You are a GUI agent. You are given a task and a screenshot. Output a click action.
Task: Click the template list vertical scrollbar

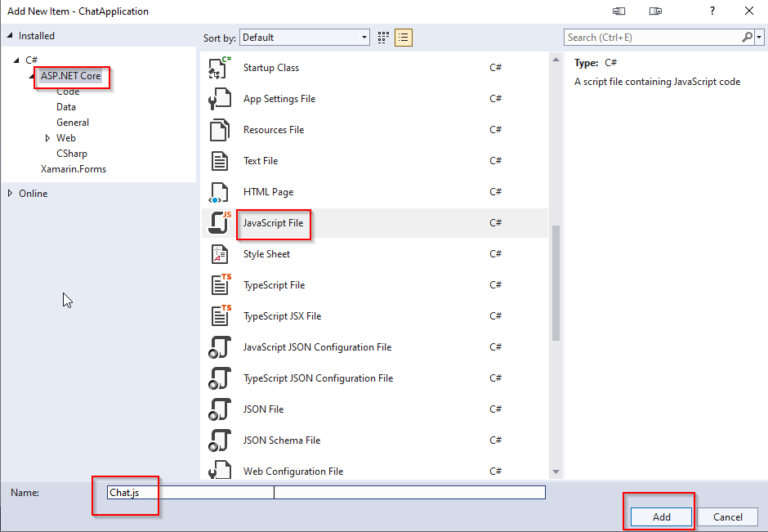click(556, 280)
